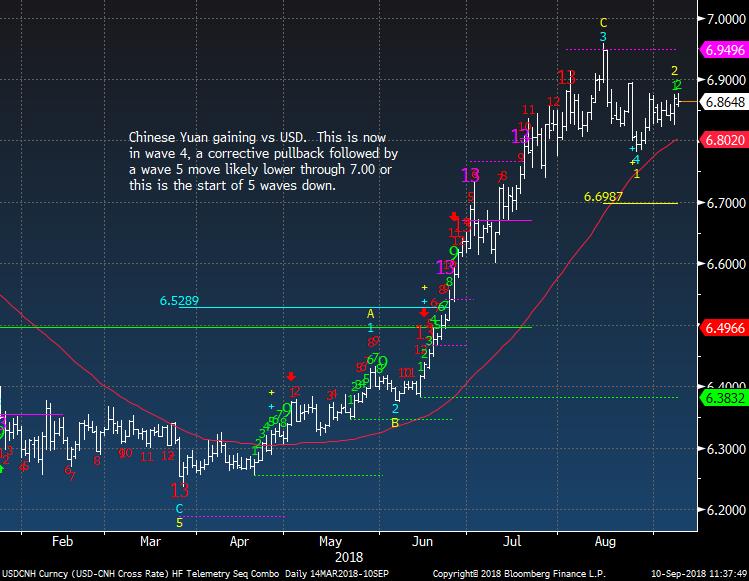749x581 pixels.
Task: Click the 6.7000 axis value
Action: tap(725, 203)
